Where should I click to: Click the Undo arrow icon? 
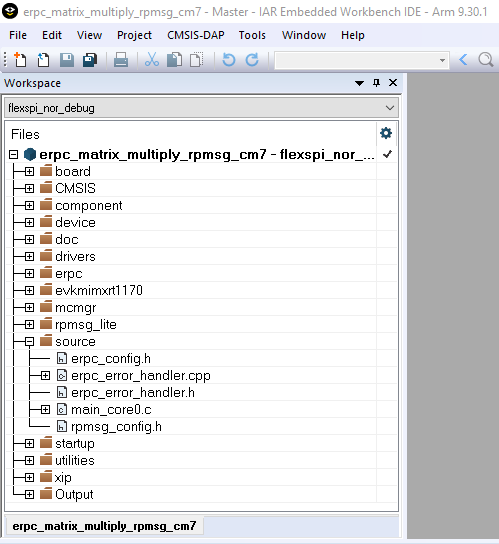229,60
